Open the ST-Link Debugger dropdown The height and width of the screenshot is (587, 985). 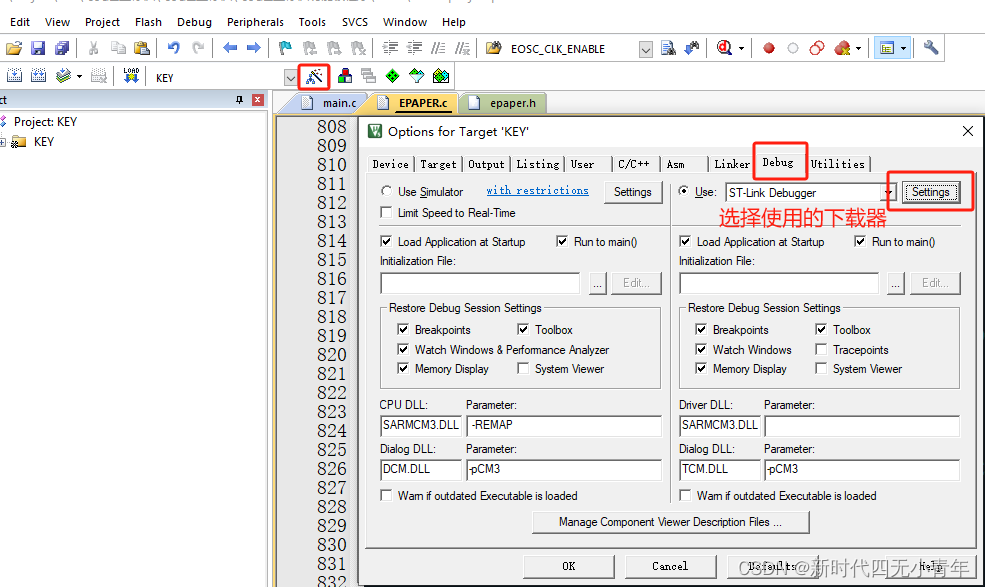[x=888, y=192]
